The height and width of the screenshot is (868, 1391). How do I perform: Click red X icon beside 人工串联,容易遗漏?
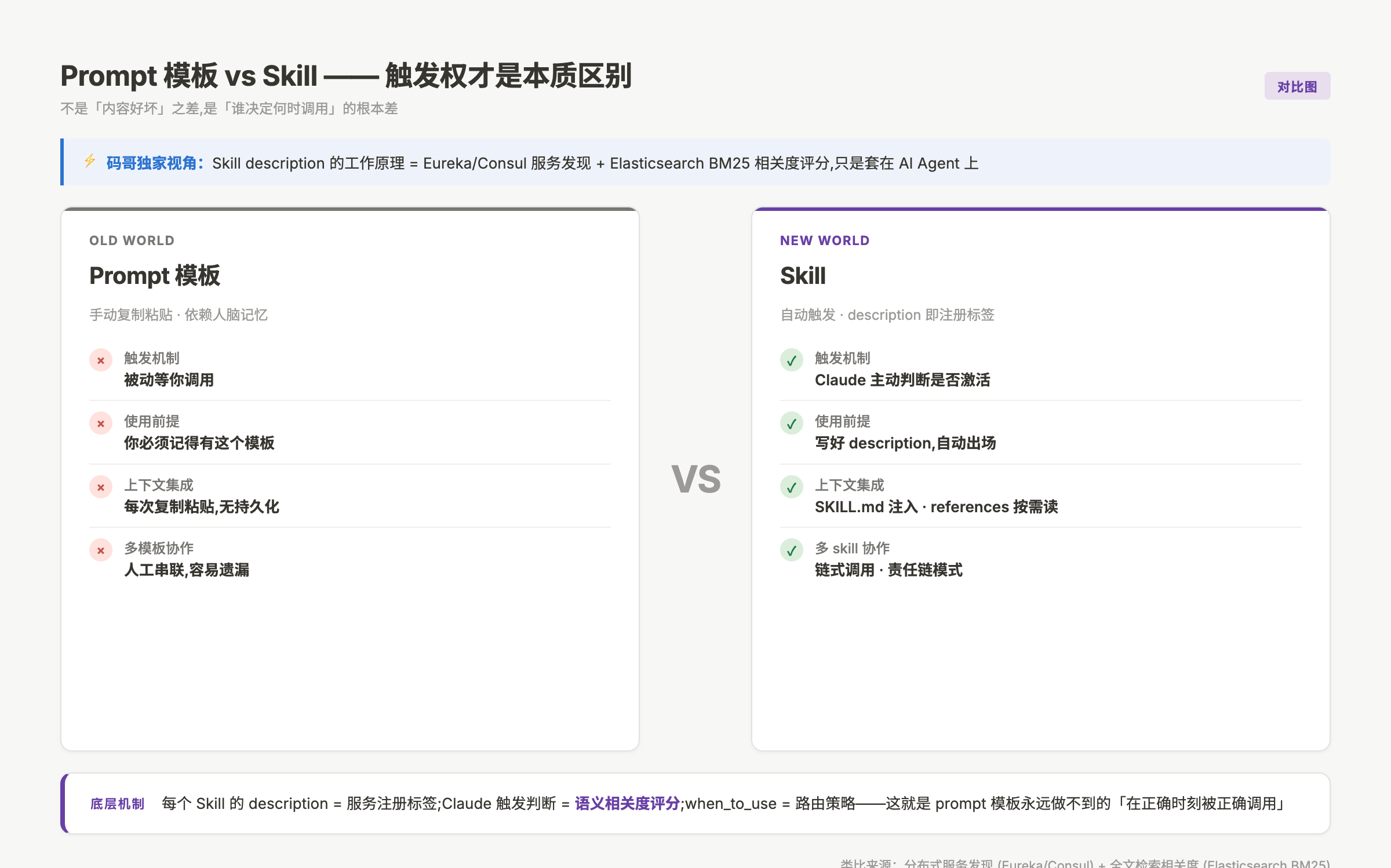101,550
